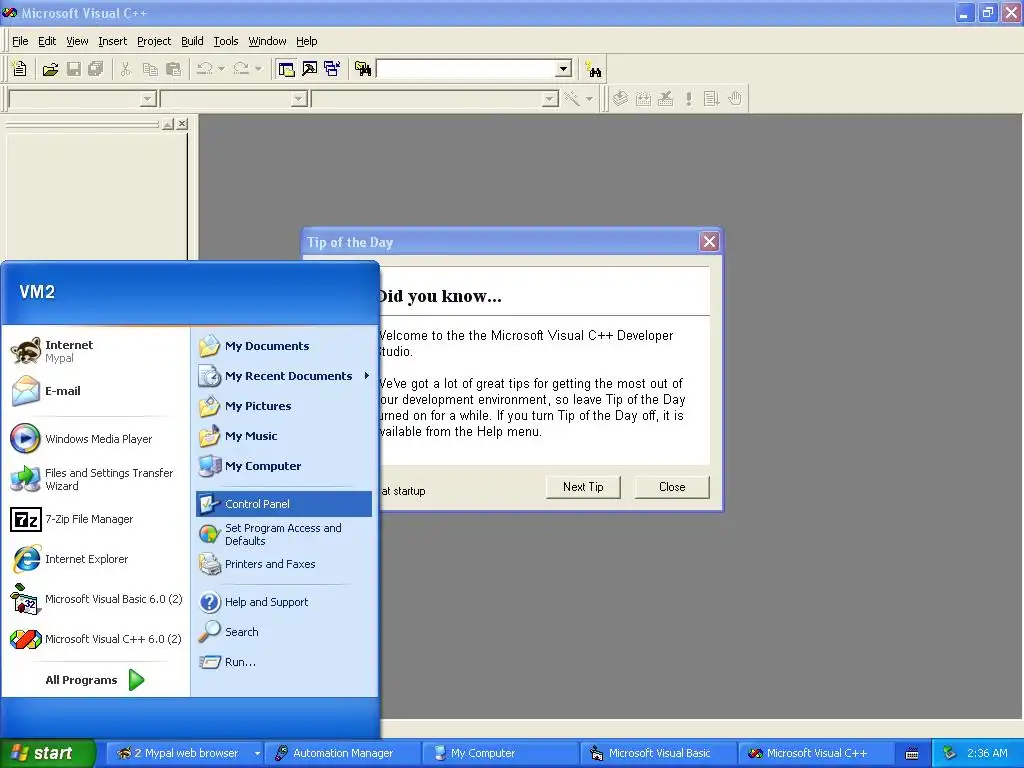This screenshot has height=768, width=1024.
Task: Switch to Automation Manager taskbar button
Action: [342, 753]
